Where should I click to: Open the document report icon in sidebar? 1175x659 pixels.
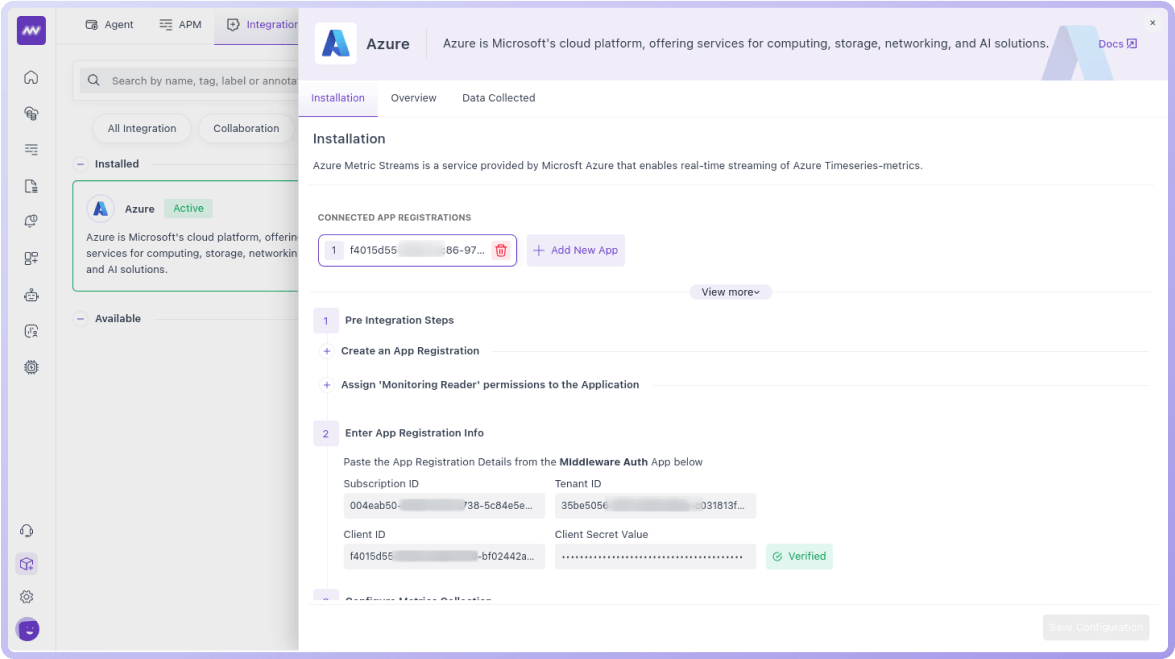tap(31, 186)
